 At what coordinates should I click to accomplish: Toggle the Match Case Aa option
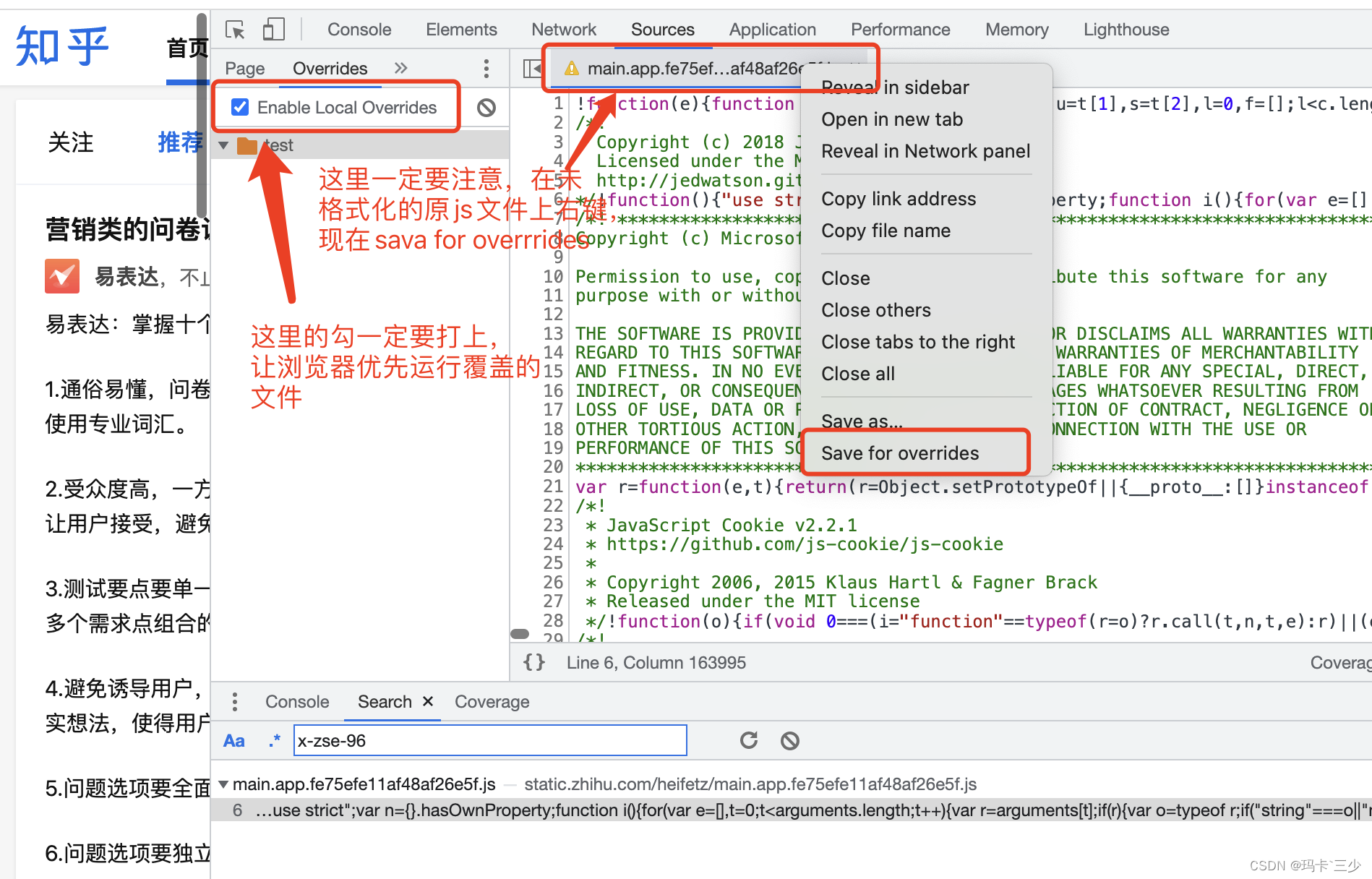(234, 741)
